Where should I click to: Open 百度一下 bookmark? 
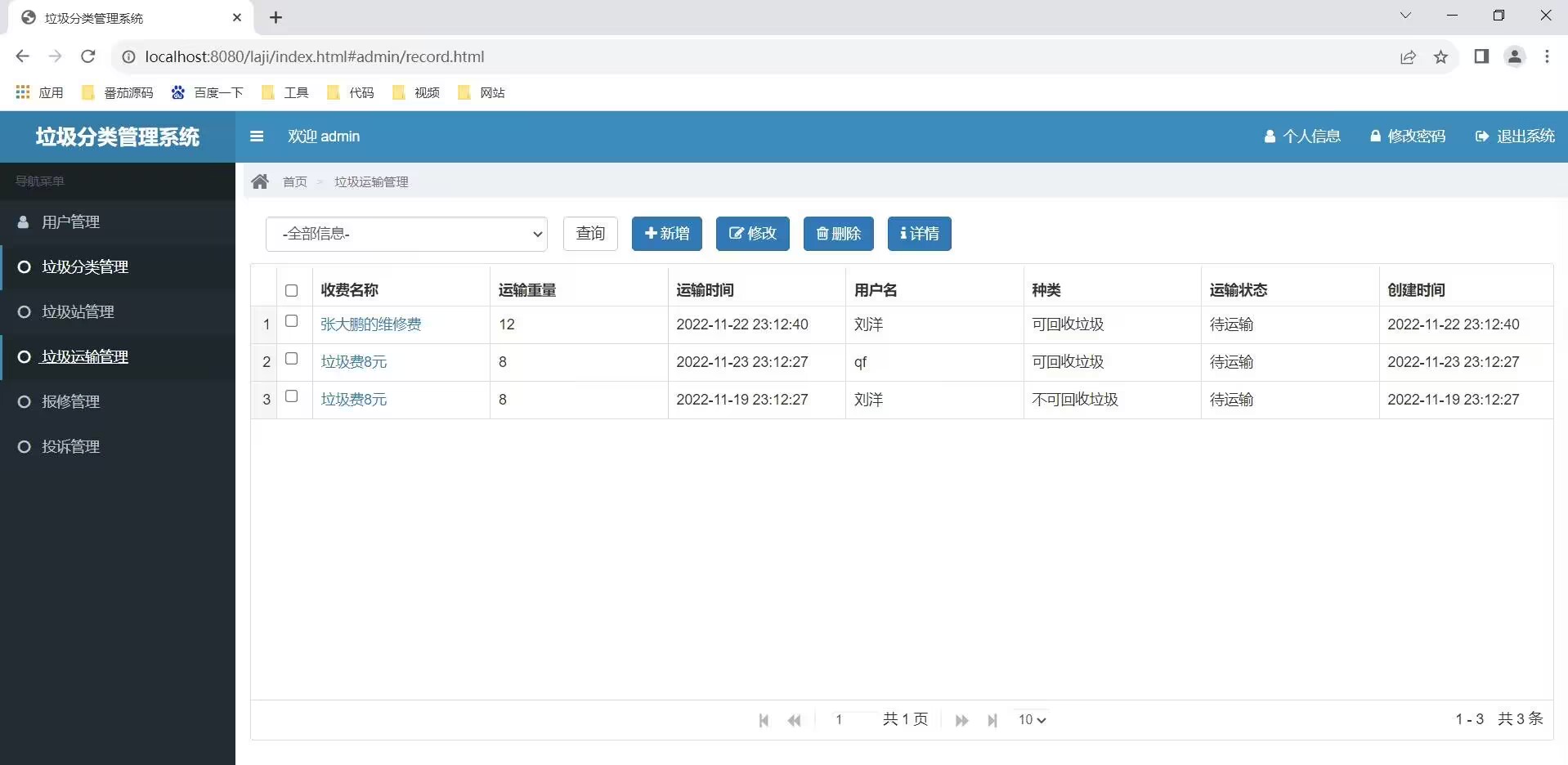208,92
